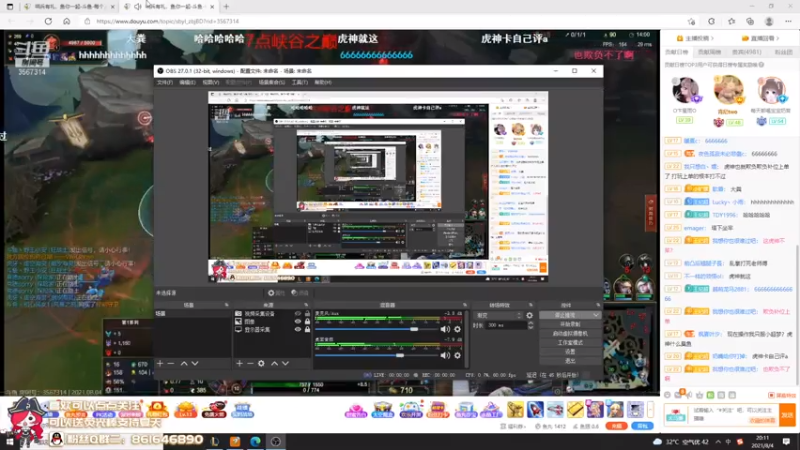
Task: Click the taskbar weather 32°C widget
Action: tap(682, 441)
